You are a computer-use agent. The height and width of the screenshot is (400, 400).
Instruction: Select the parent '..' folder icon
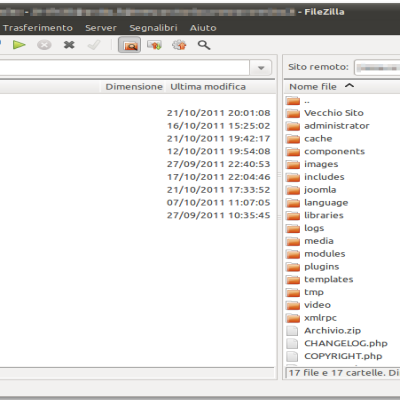293,100
